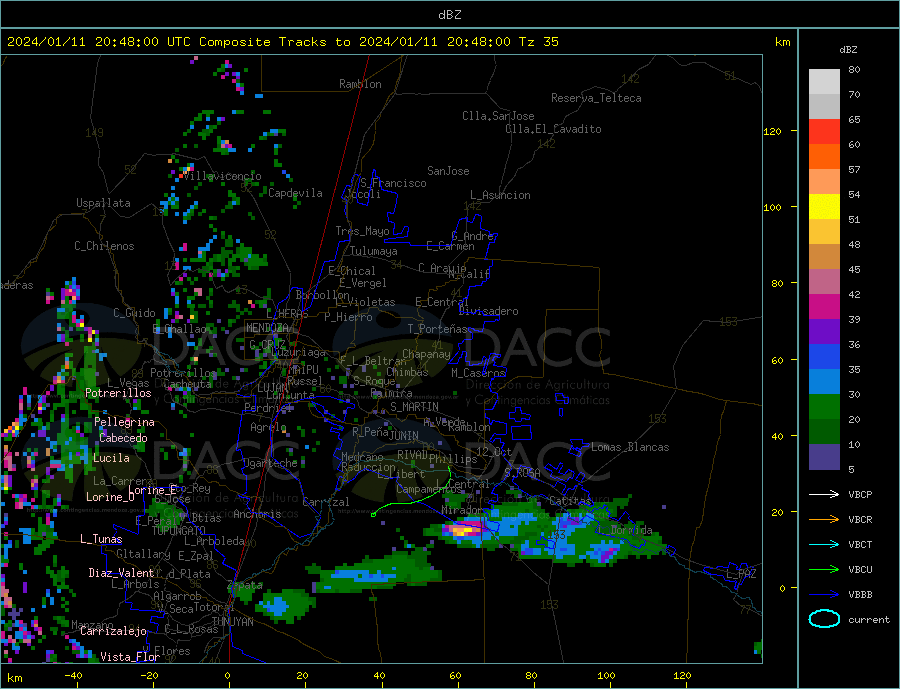
Task: Pick the dusty pink swatch between 45 and 42
Action: (824, 282)
